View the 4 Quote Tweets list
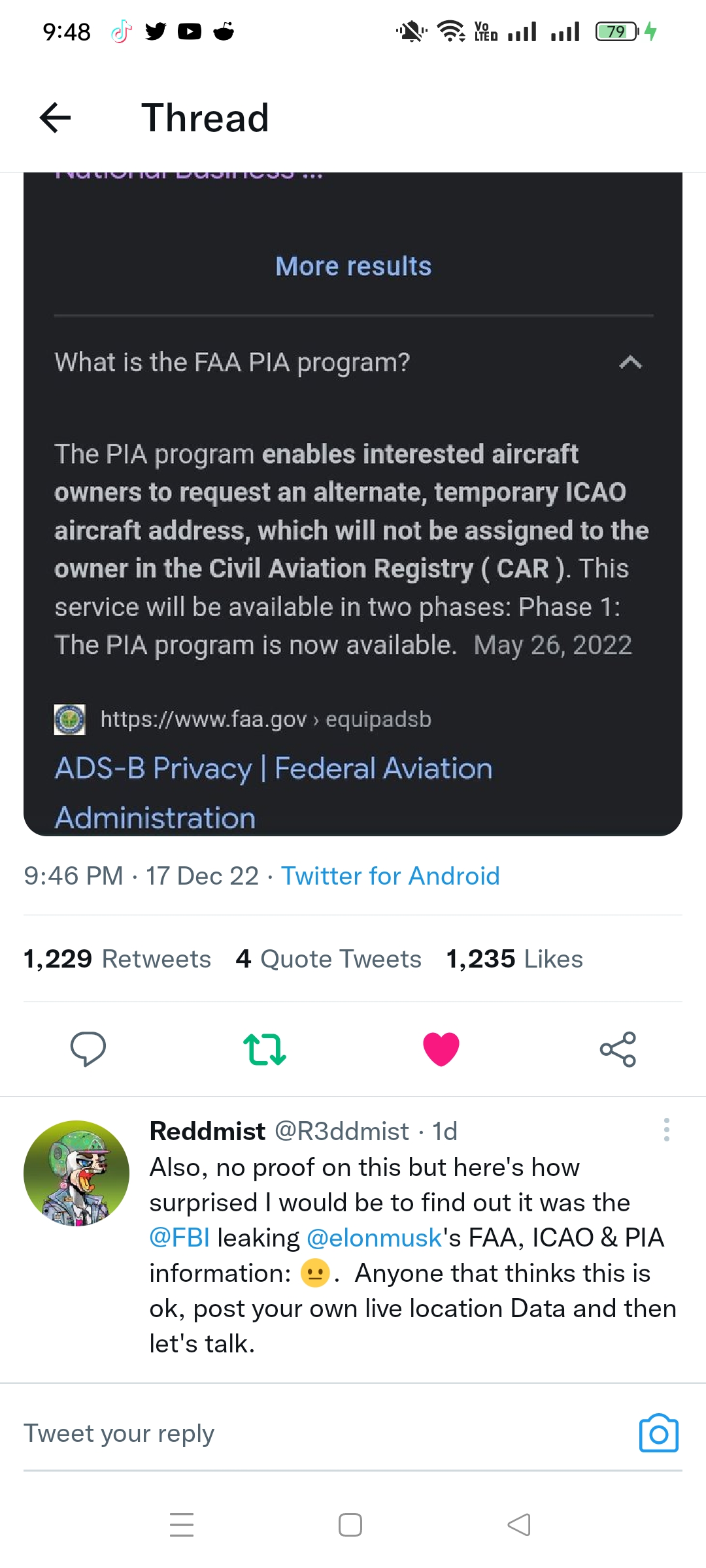Screen dimensions: 706x1568 tap(328, 958)
